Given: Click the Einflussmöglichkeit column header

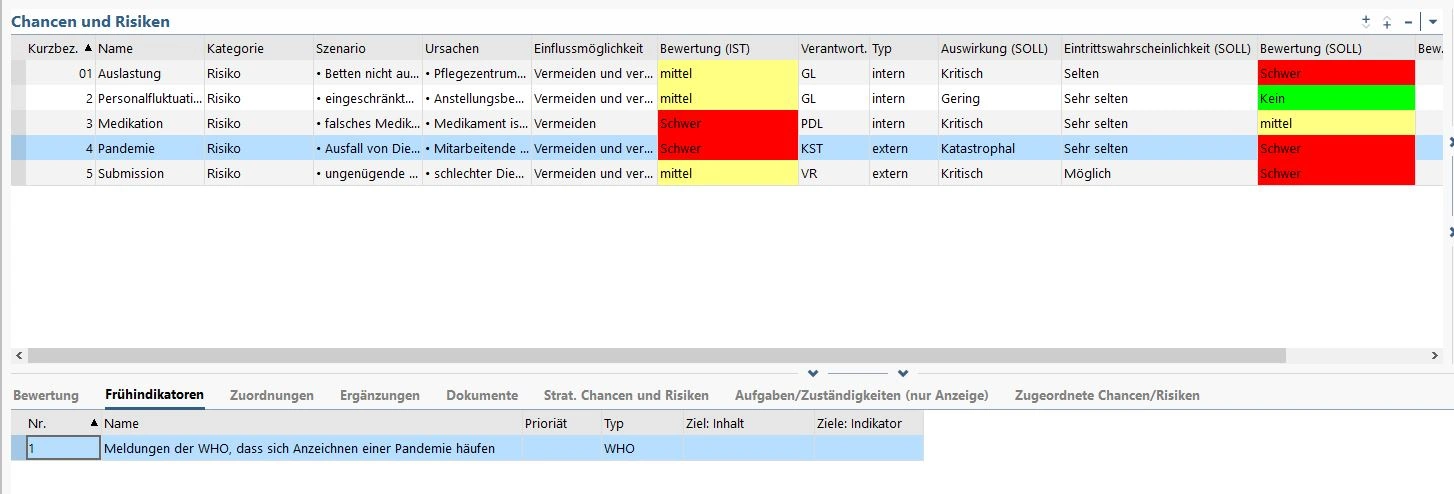Looking at the screenshot, I should [x=593, y=48].
